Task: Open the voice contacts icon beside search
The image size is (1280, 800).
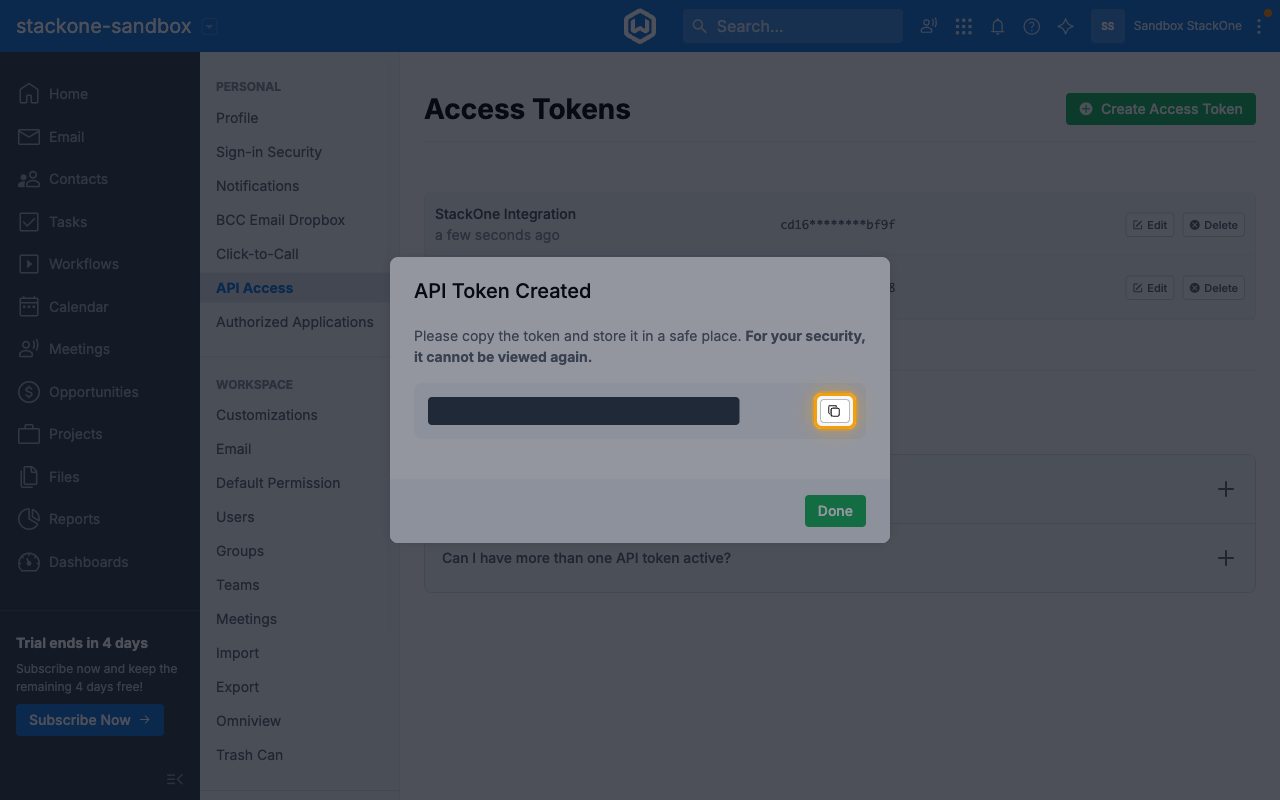Action: pos(929,27)
